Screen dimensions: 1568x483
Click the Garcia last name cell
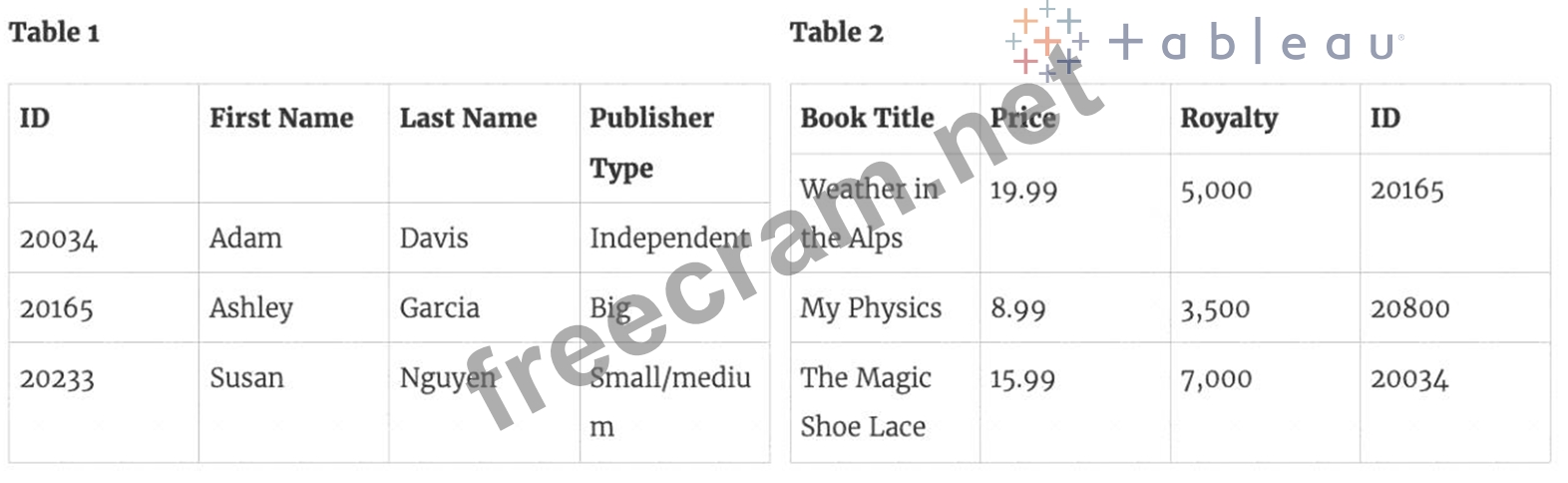(x=439, y=308)
